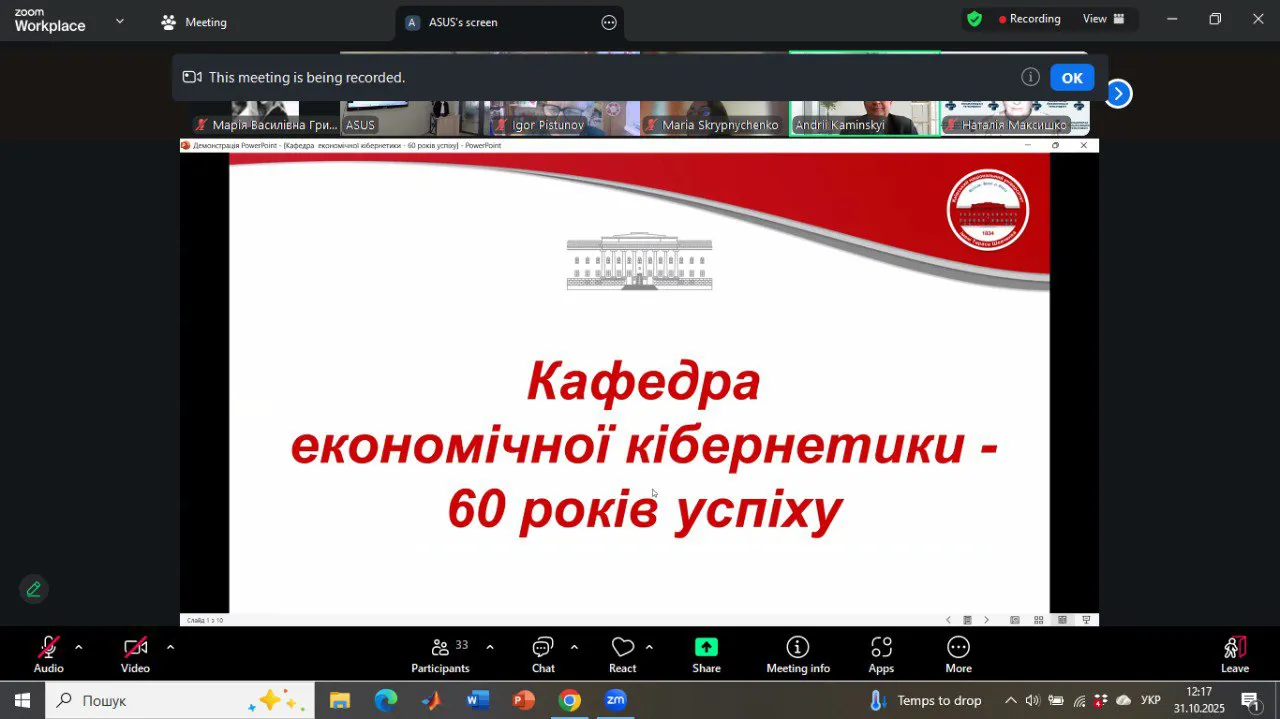This screenshot has width=1280, height=719.
Task: Select Andrii Kaminskyi video thumbnail
Action: click(864, 117)
